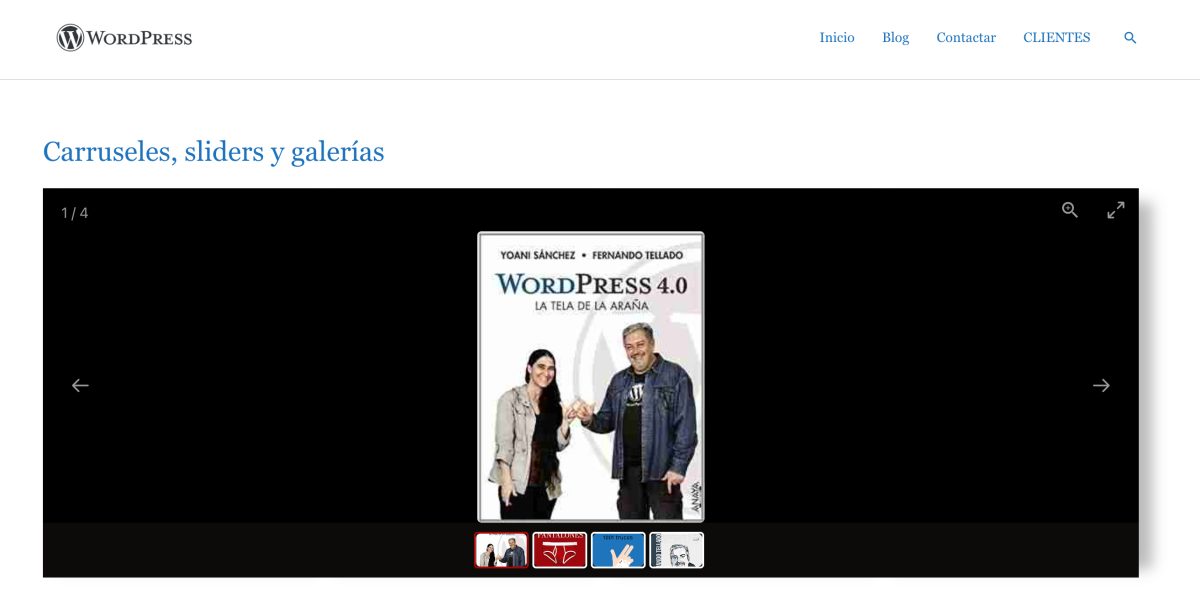Re-select the WordPress 4.0 book thumbnail
The image size is (1200, 615).
coord(501,548)
